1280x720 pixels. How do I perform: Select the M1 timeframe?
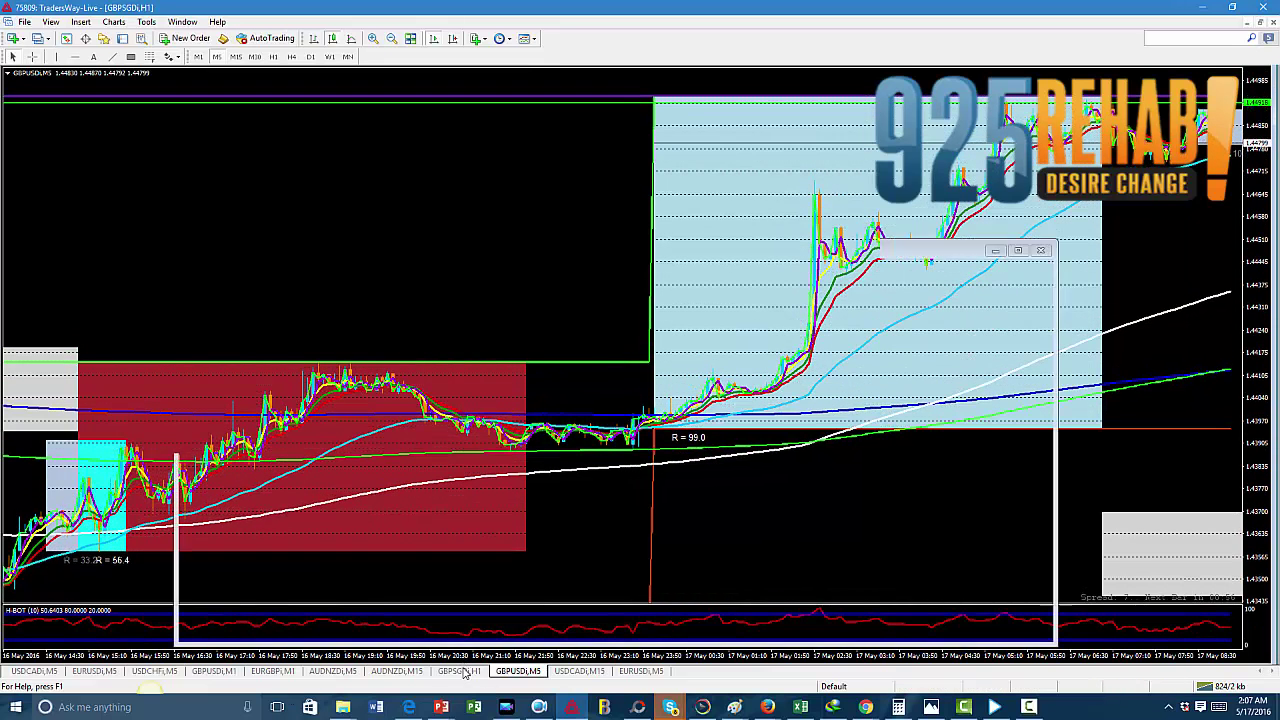(x=198, y=57)
